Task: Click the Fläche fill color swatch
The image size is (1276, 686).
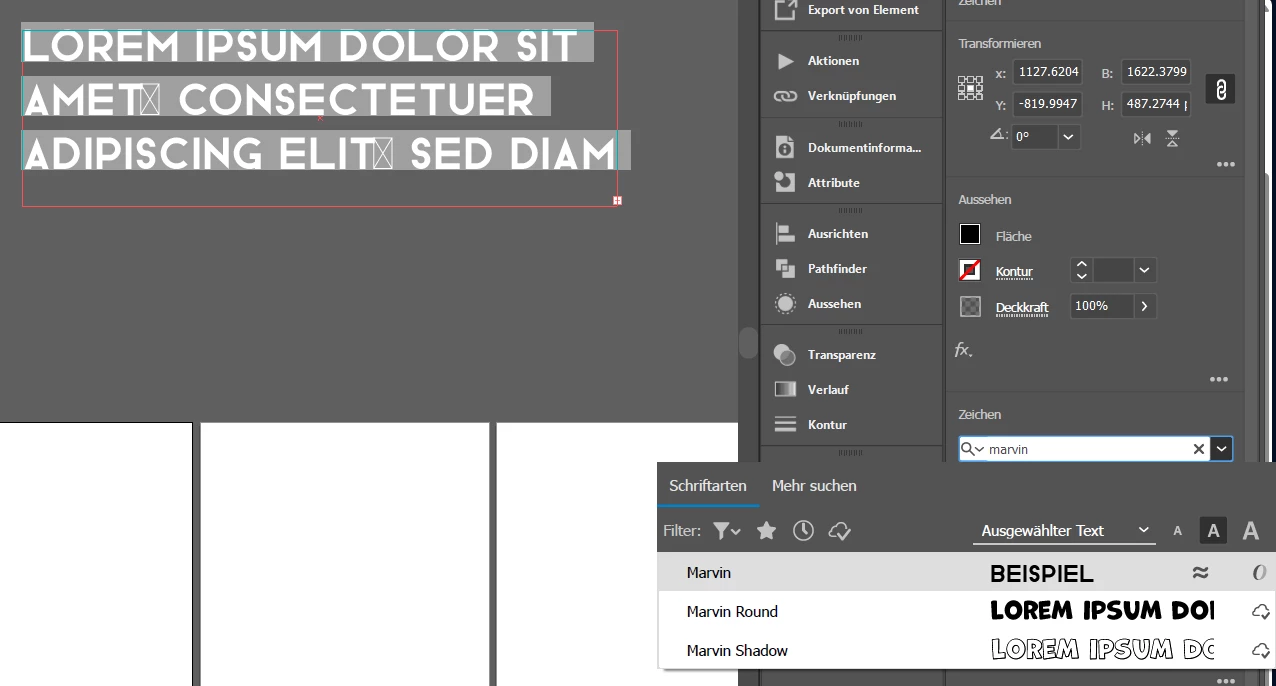Action: point(970,234)
